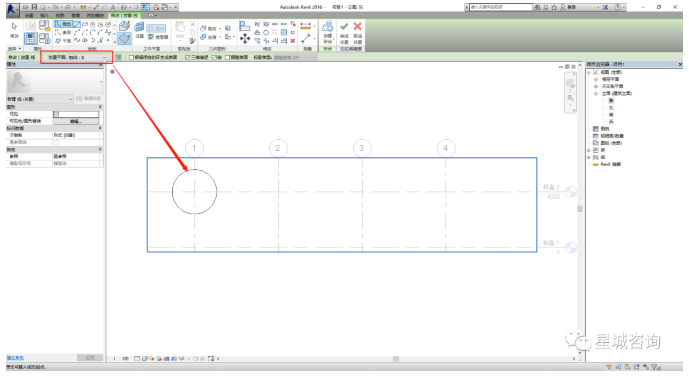Click the horizontal scrollbar thumb under canvas
The image size is (689, 377).
click(396, 359)
